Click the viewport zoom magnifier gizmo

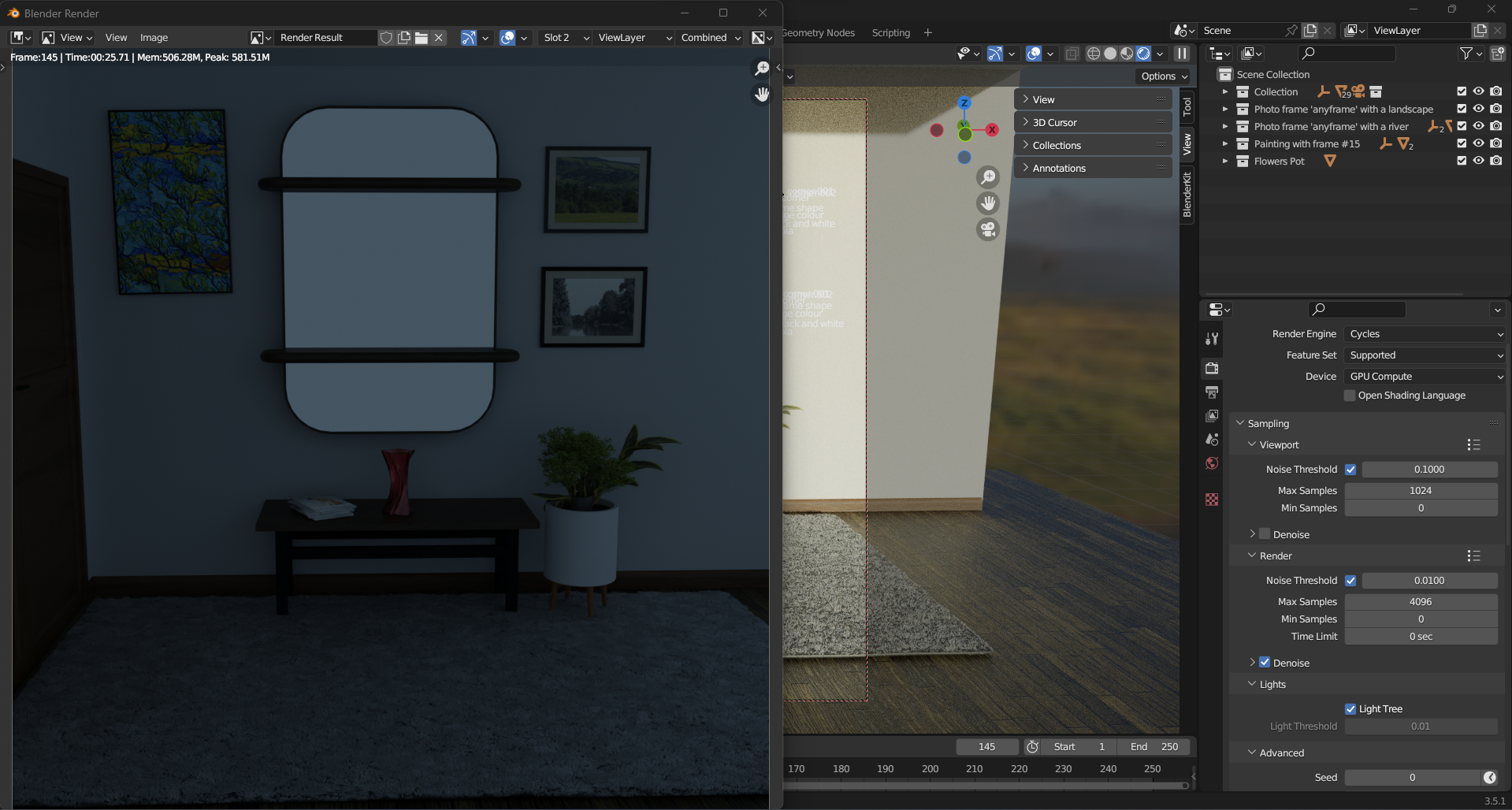click(988, 177)
